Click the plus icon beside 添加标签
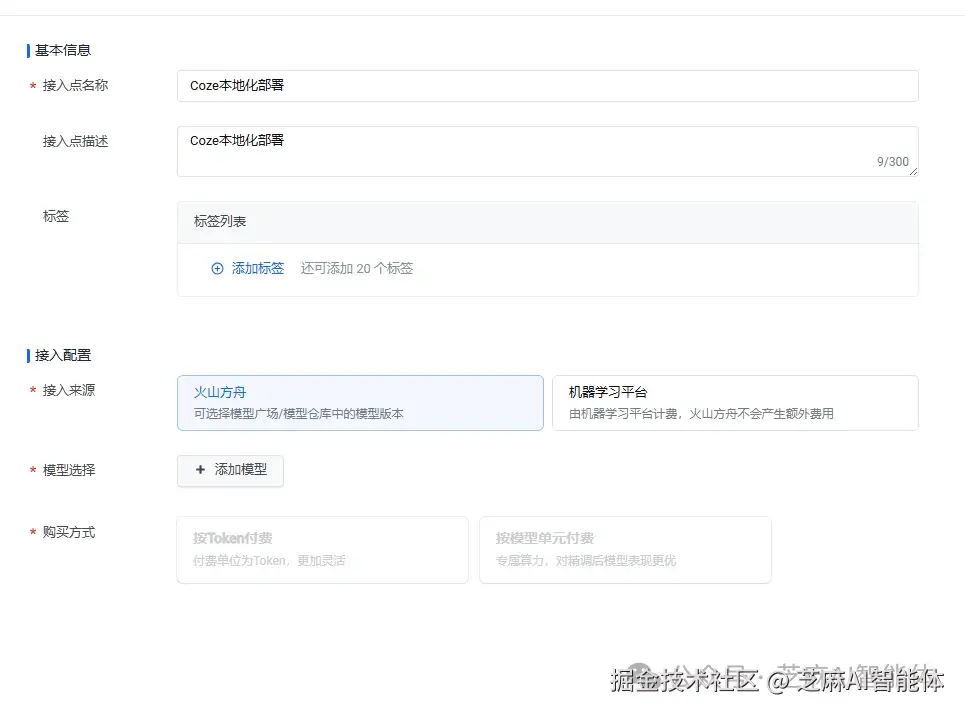This screenshot has height=715, width=965. point(217,268)
